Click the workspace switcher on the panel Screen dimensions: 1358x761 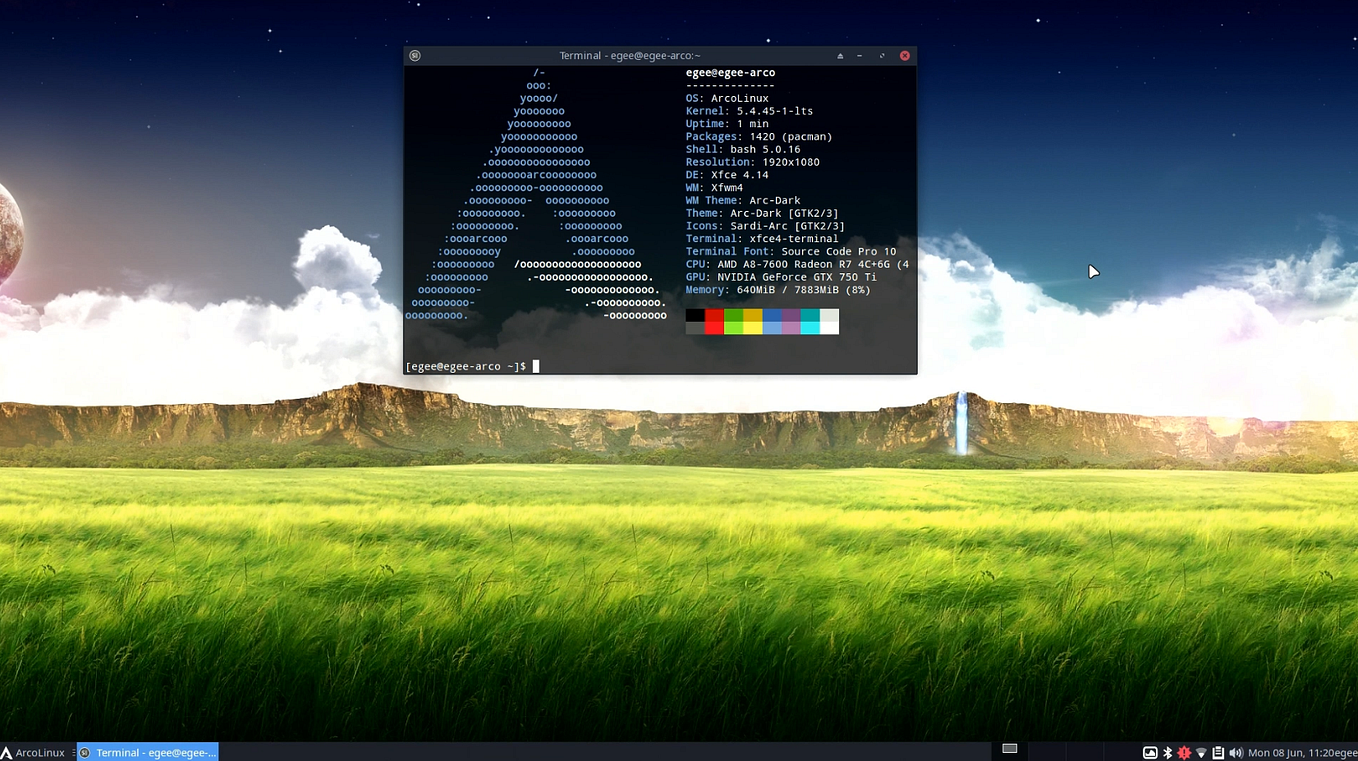[1009, 748]
